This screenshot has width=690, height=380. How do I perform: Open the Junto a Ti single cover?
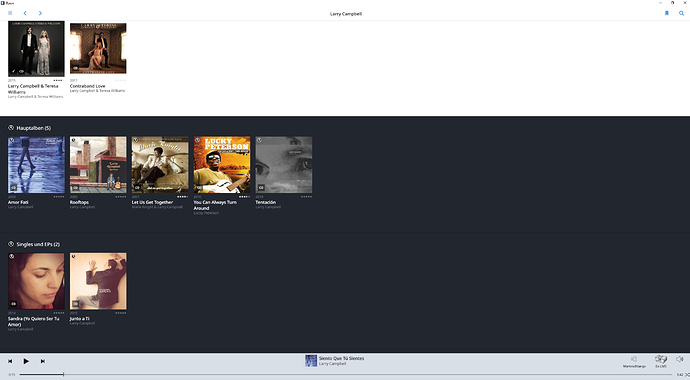click(x=98, y=281)
